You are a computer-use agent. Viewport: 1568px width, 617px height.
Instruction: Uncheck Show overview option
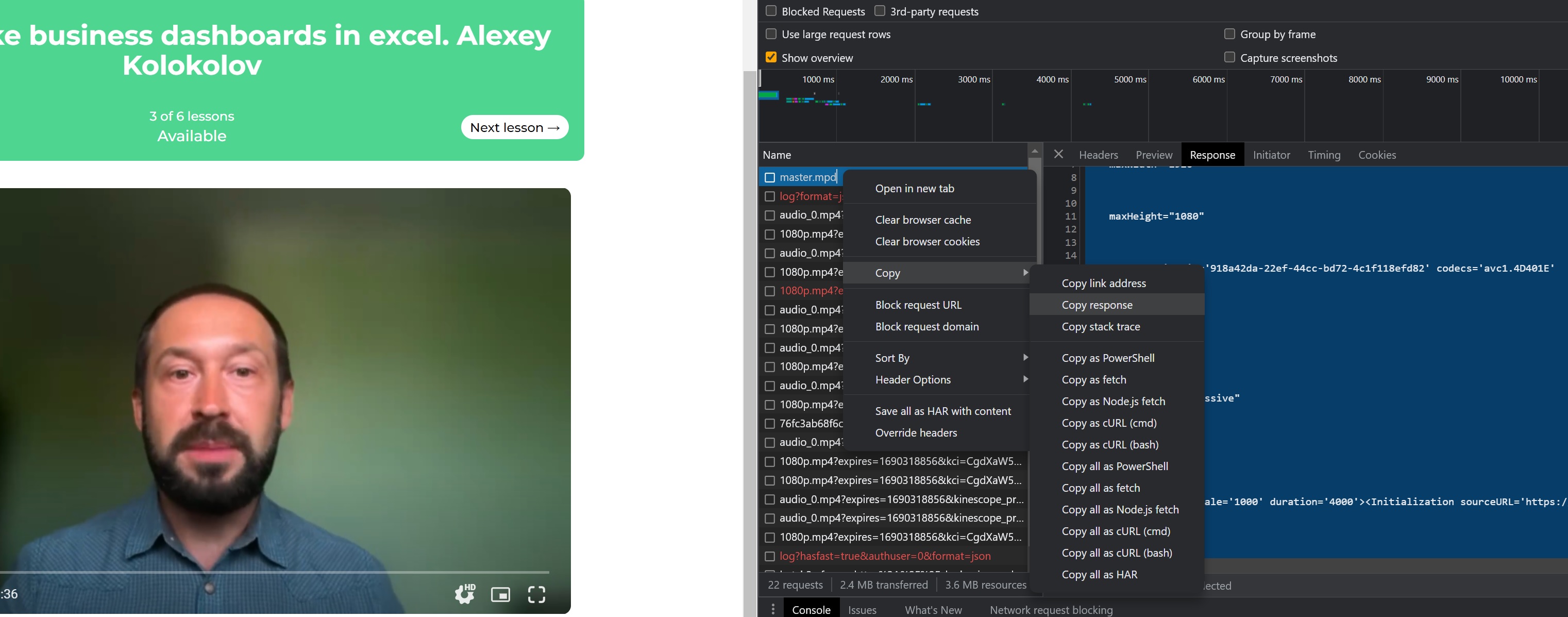coord(771,57)
